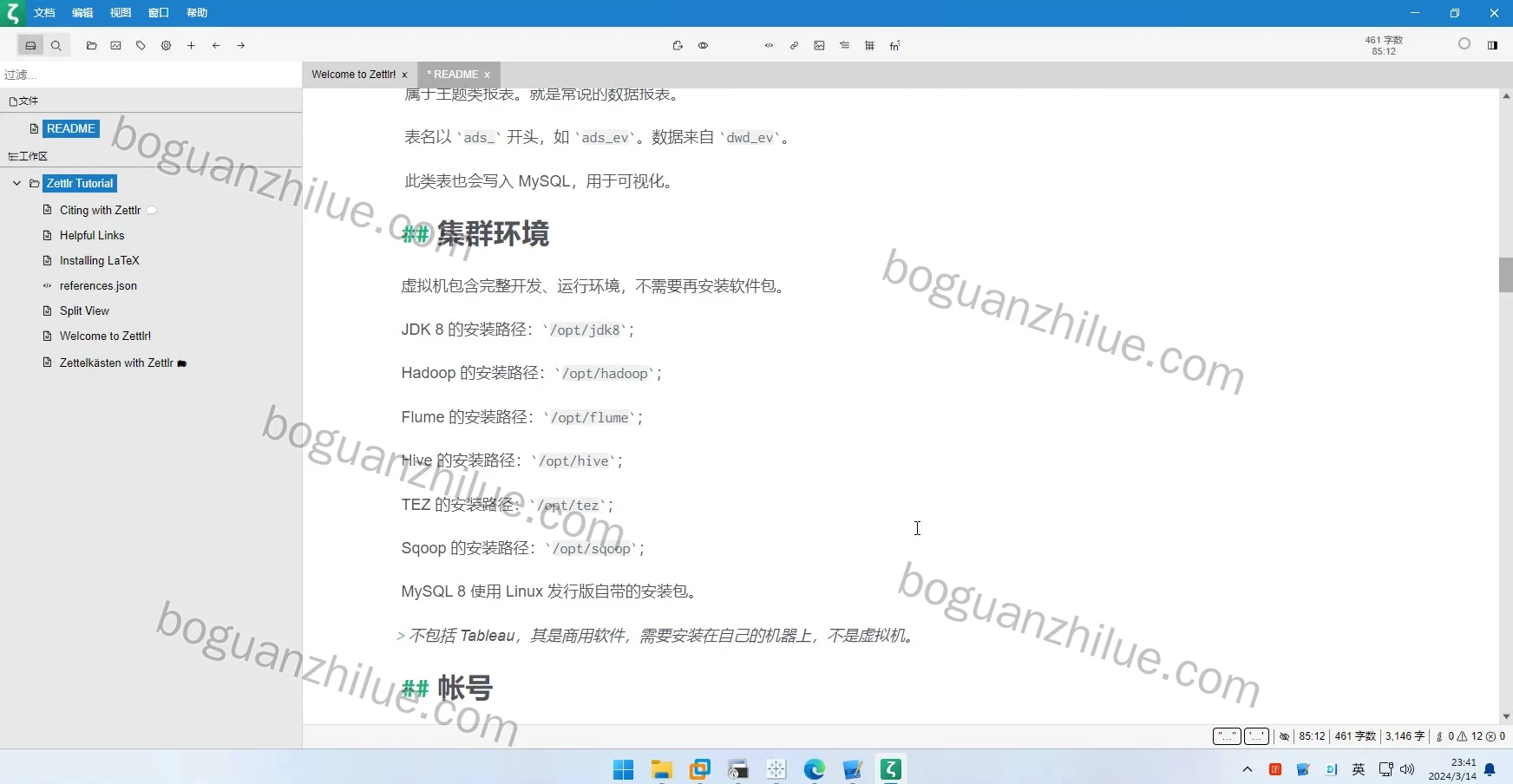The height and width of the screenshot is (784, 1513).
Task: Open the global search magnifier icon
Action: (x=56, y=46)
